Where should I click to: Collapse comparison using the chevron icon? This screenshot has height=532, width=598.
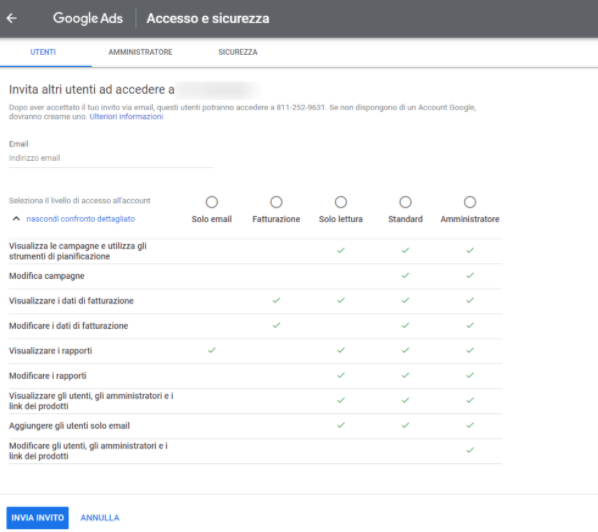click(x=16, y=219)
